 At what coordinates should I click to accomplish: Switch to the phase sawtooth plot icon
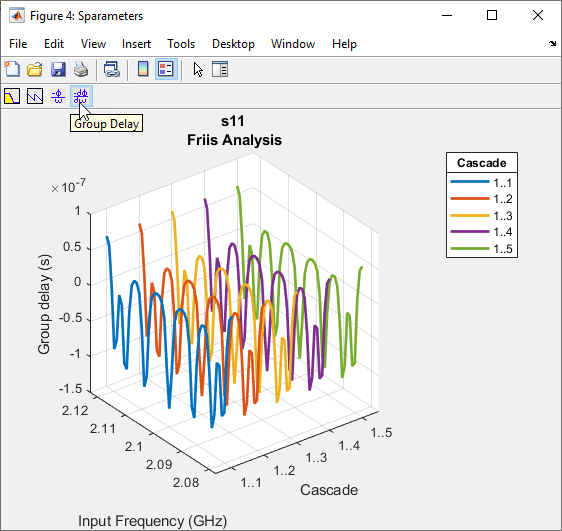click(35, 96)
